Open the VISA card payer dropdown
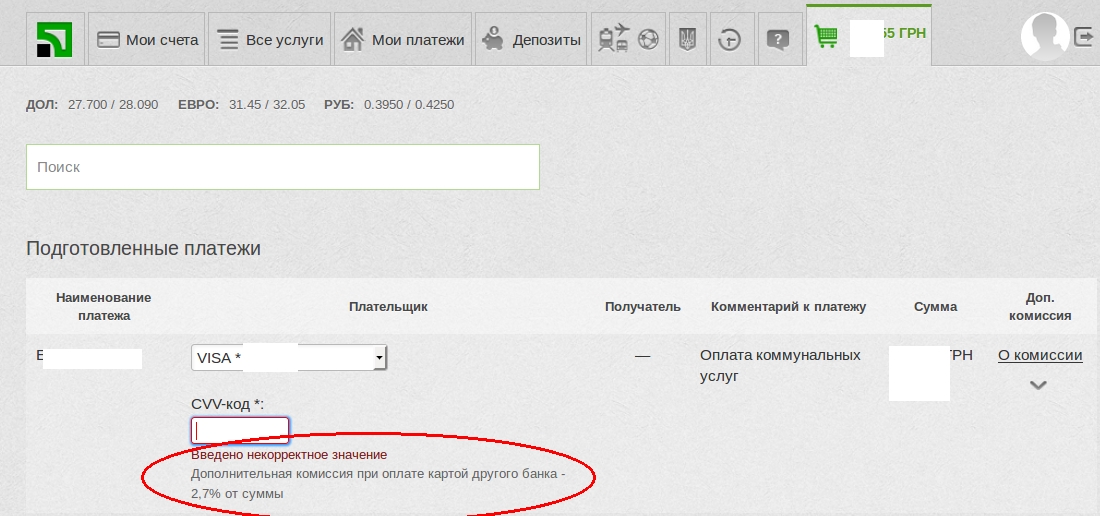Image resolution: width=1100 pixels, height=516 pixels. pyautogui.click(x=289, y=358)
